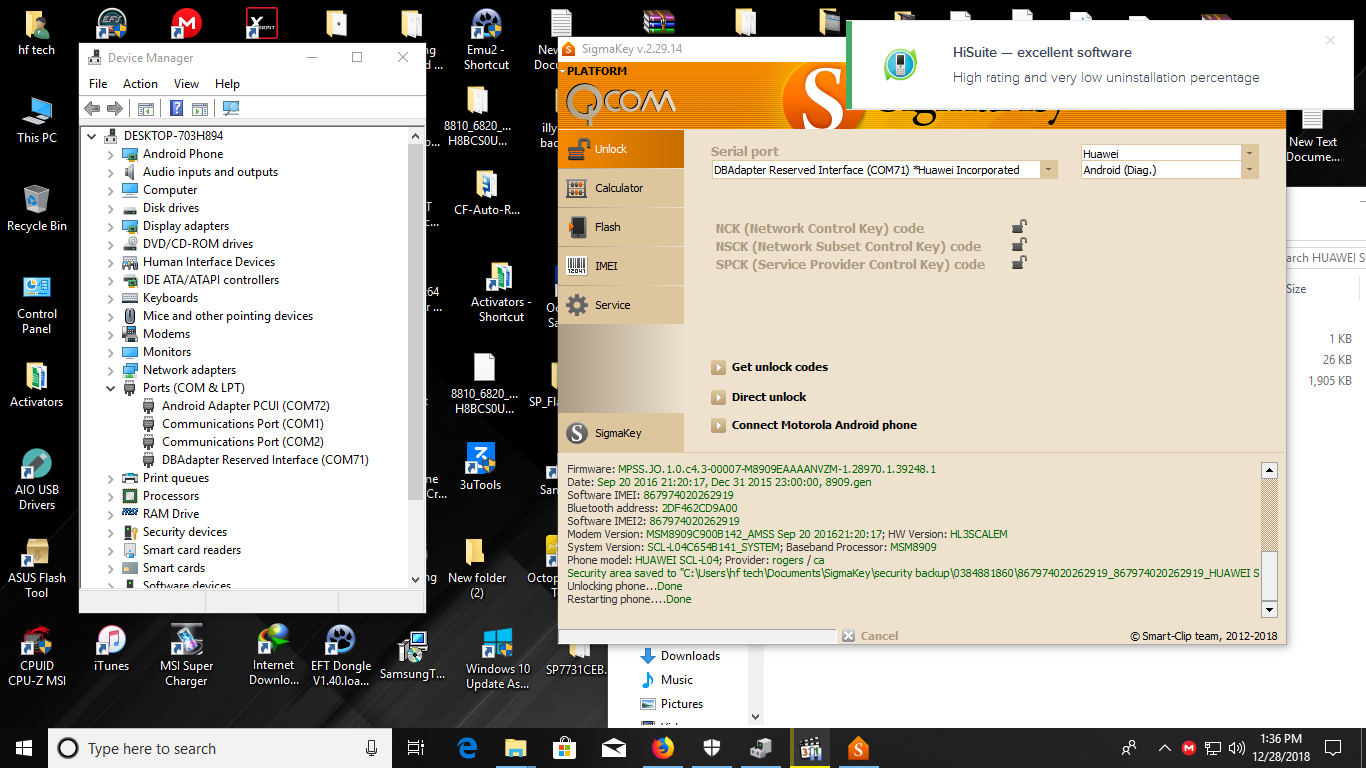Click Windows search box in taskbar
Screen dimensions: 1366x768
click(x=218, y=748)
